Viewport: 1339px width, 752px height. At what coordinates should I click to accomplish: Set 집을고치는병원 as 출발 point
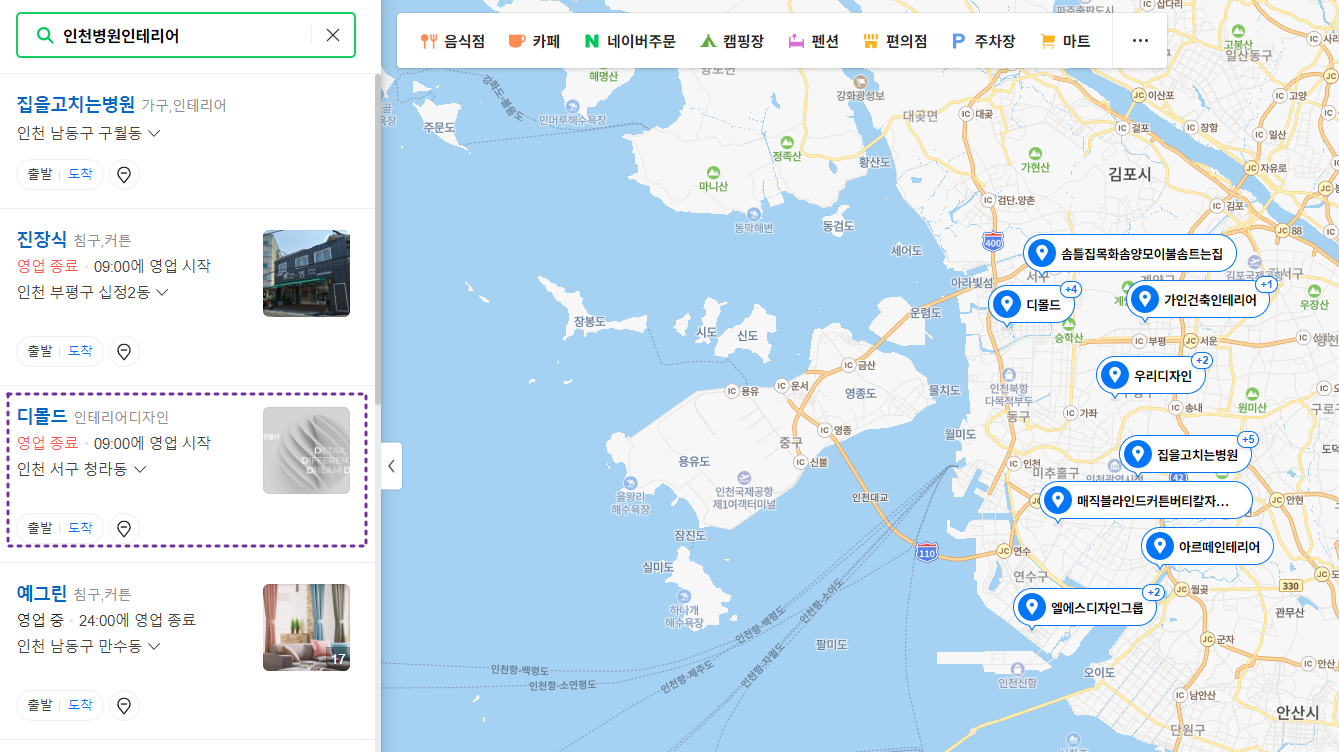pos(39,174)
